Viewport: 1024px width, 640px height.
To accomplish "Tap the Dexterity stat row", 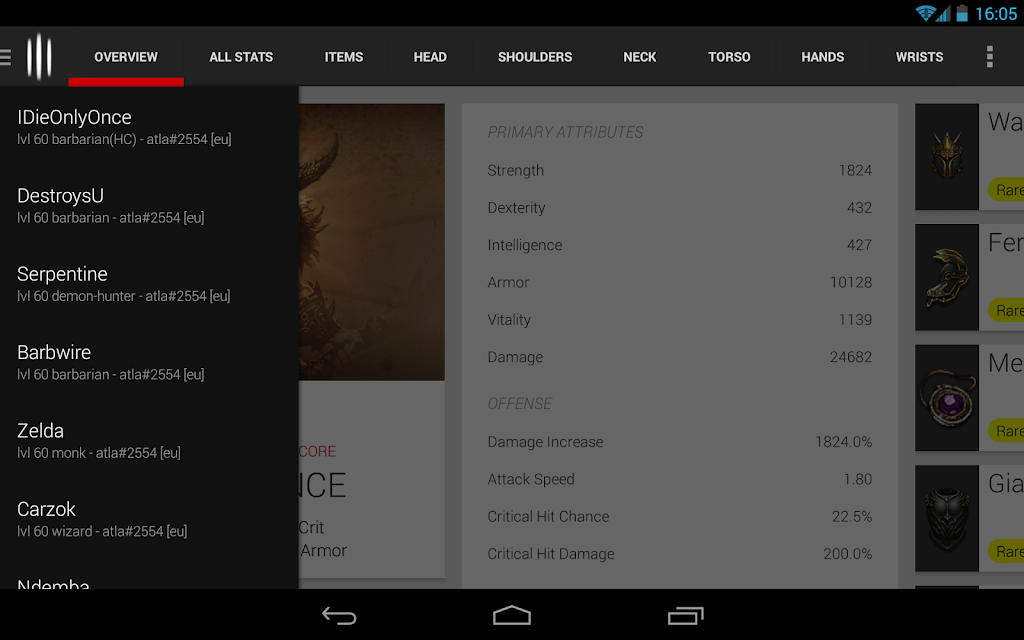I will [679, 208].
